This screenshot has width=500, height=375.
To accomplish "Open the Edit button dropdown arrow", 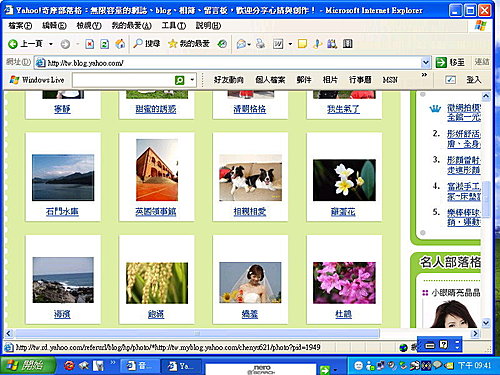I will coord(290,44).
